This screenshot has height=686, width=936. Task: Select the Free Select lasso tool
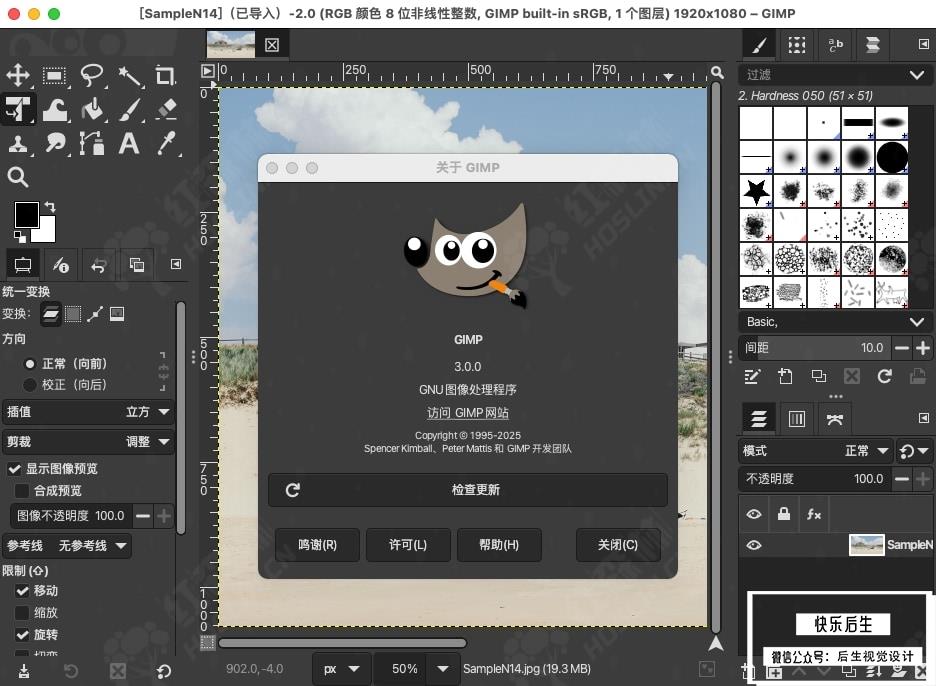[x=92, y=76]
